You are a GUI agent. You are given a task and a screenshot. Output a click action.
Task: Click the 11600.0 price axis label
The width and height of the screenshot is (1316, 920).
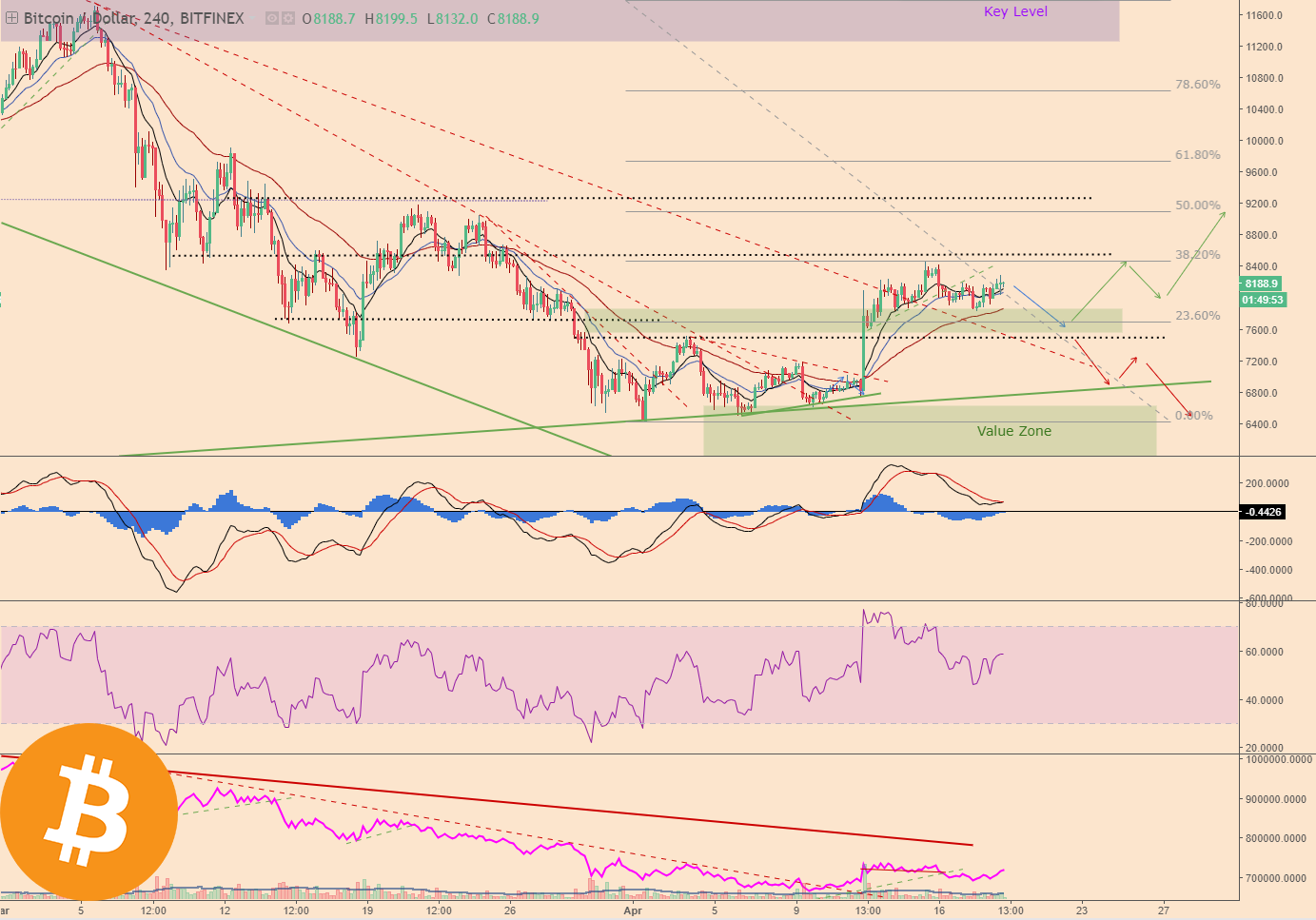coord(1264,16)
